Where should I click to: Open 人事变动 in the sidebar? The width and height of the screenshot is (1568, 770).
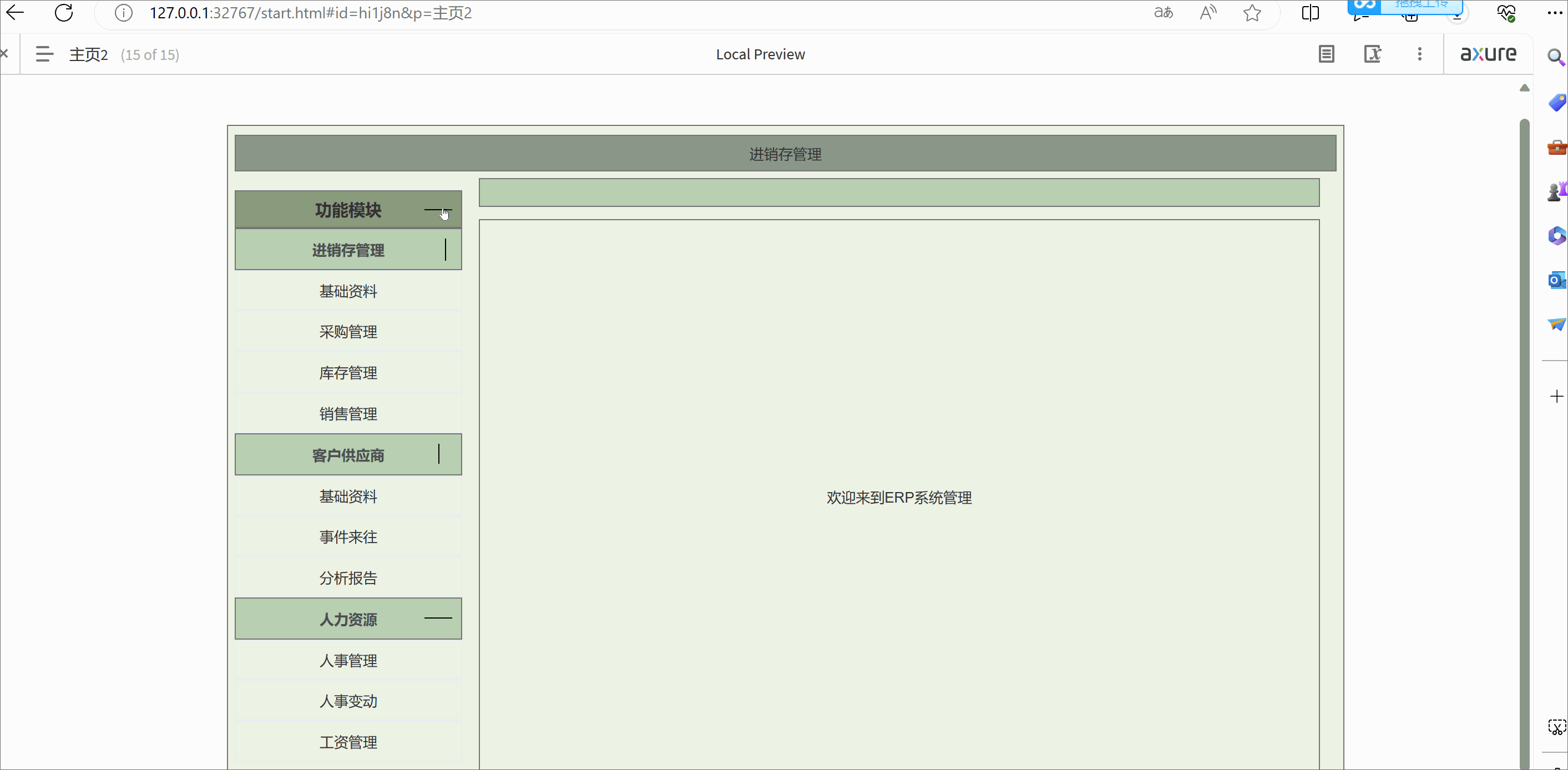pos(348,701)
